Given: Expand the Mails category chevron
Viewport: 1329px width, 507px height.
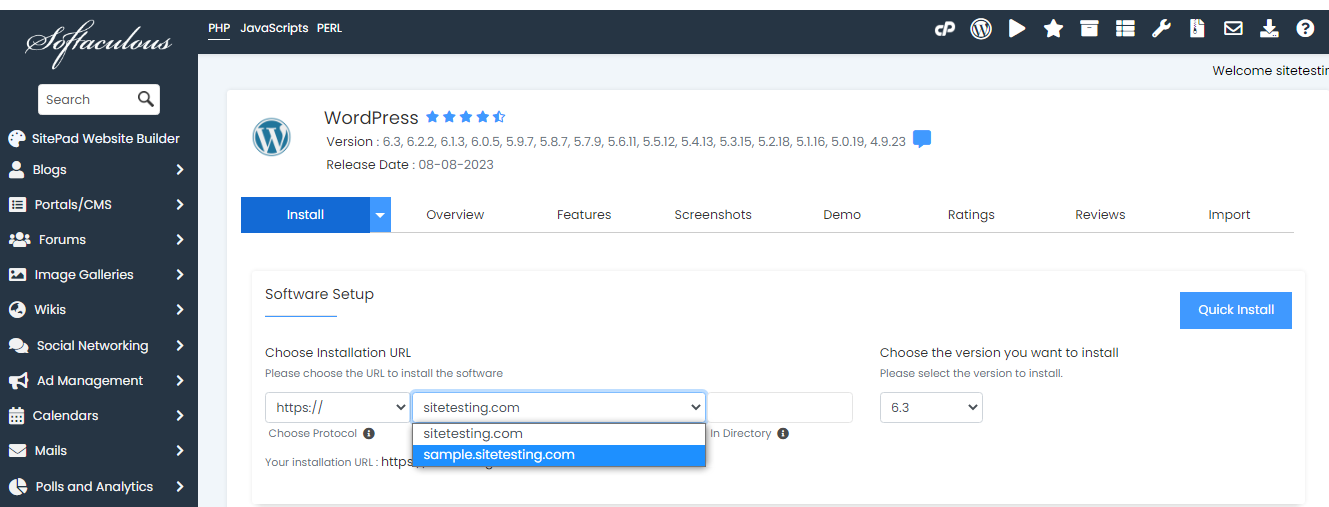Looking at the screenshot, I should (x=180, y=451).
